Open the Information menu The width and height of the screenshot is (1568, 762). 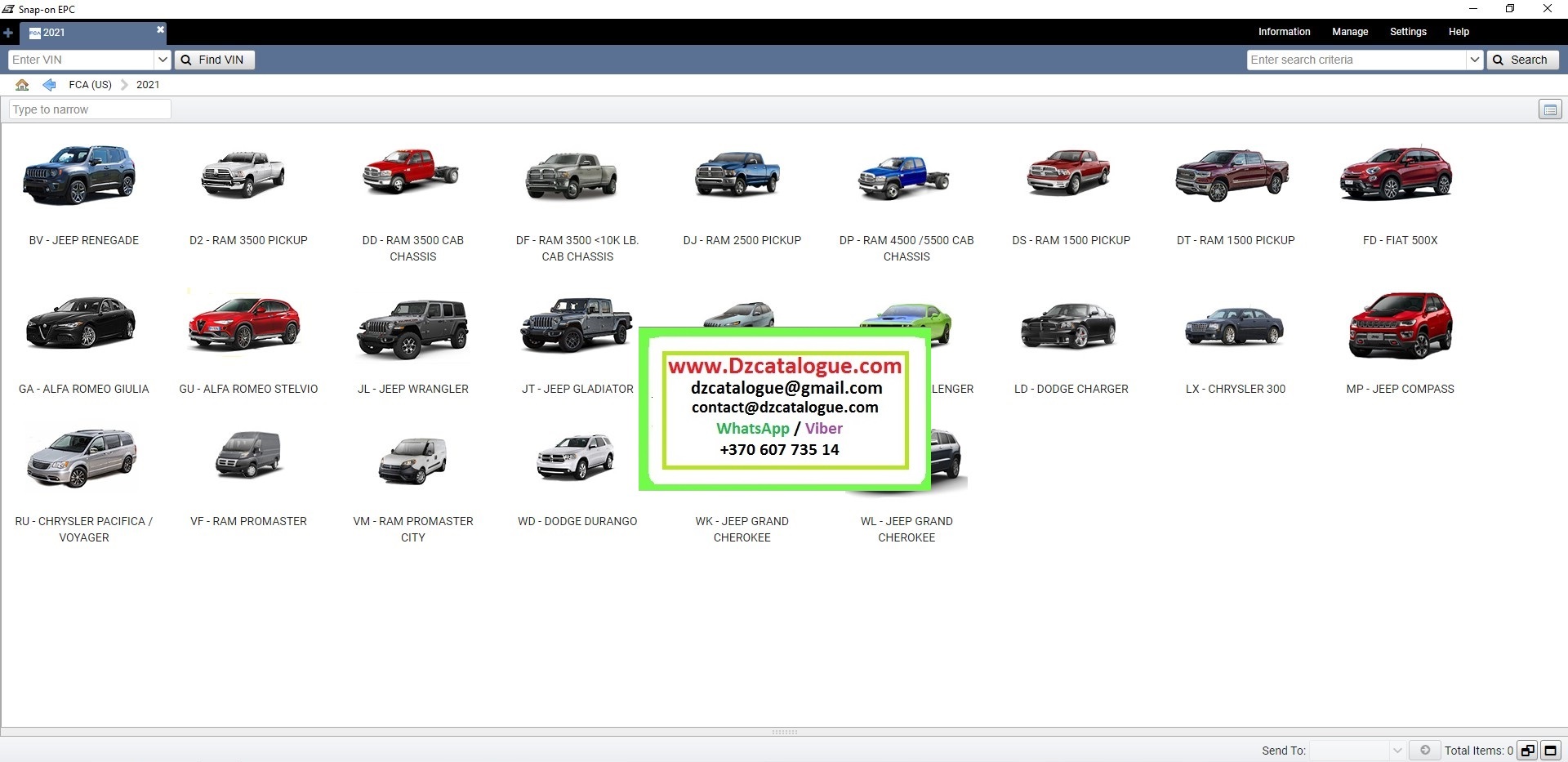coord(1284,32)
